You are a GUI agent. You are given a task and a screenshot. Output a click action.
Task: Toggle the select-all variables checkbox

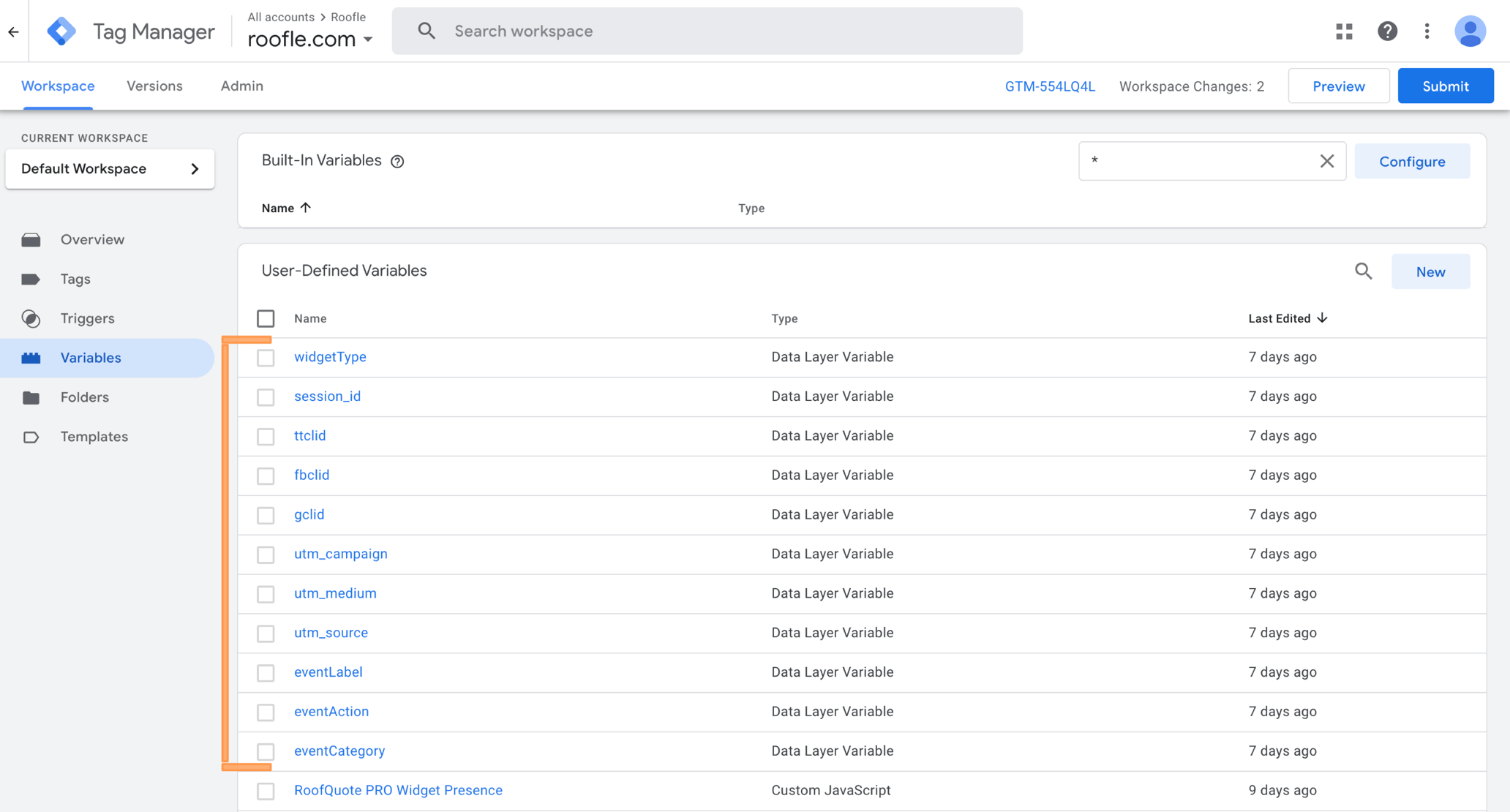click(266, 319)
